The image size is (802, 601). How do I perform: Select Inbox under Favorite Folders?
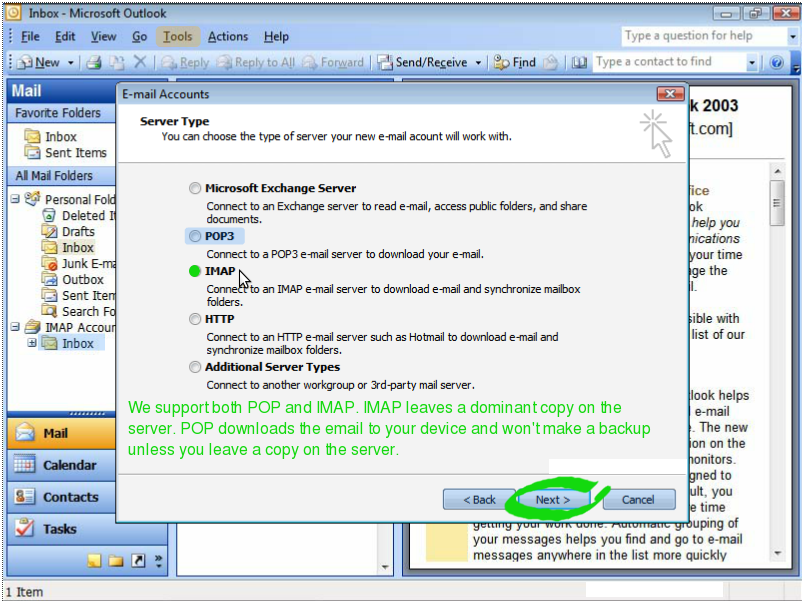pos(51,137)
